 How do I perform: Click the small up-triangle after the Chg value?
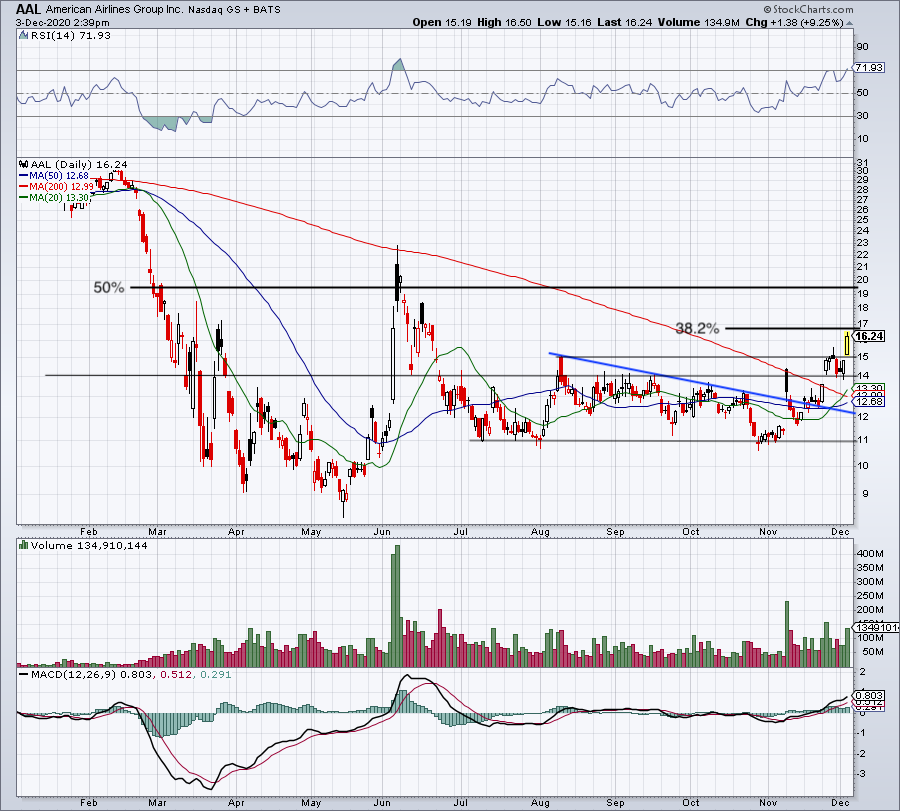[x=849, y=23]
